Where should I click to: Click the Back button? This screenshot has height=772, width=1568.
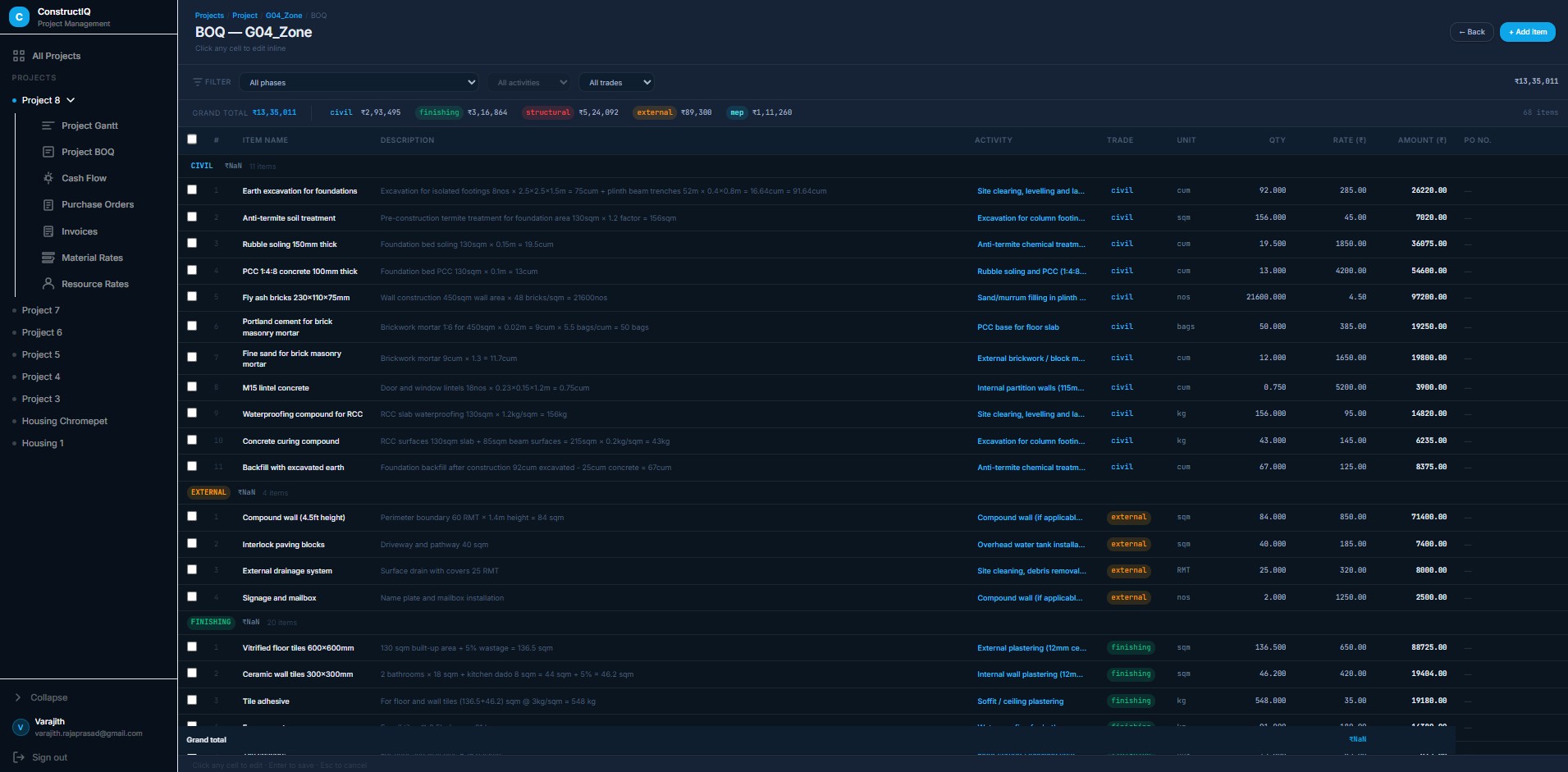pos(1471,32)
